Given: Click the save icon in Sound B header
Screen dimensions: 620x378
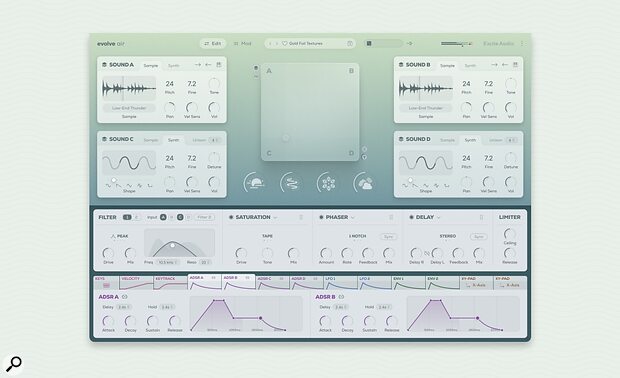Looking at the screenshot, I should click(515, 65).
